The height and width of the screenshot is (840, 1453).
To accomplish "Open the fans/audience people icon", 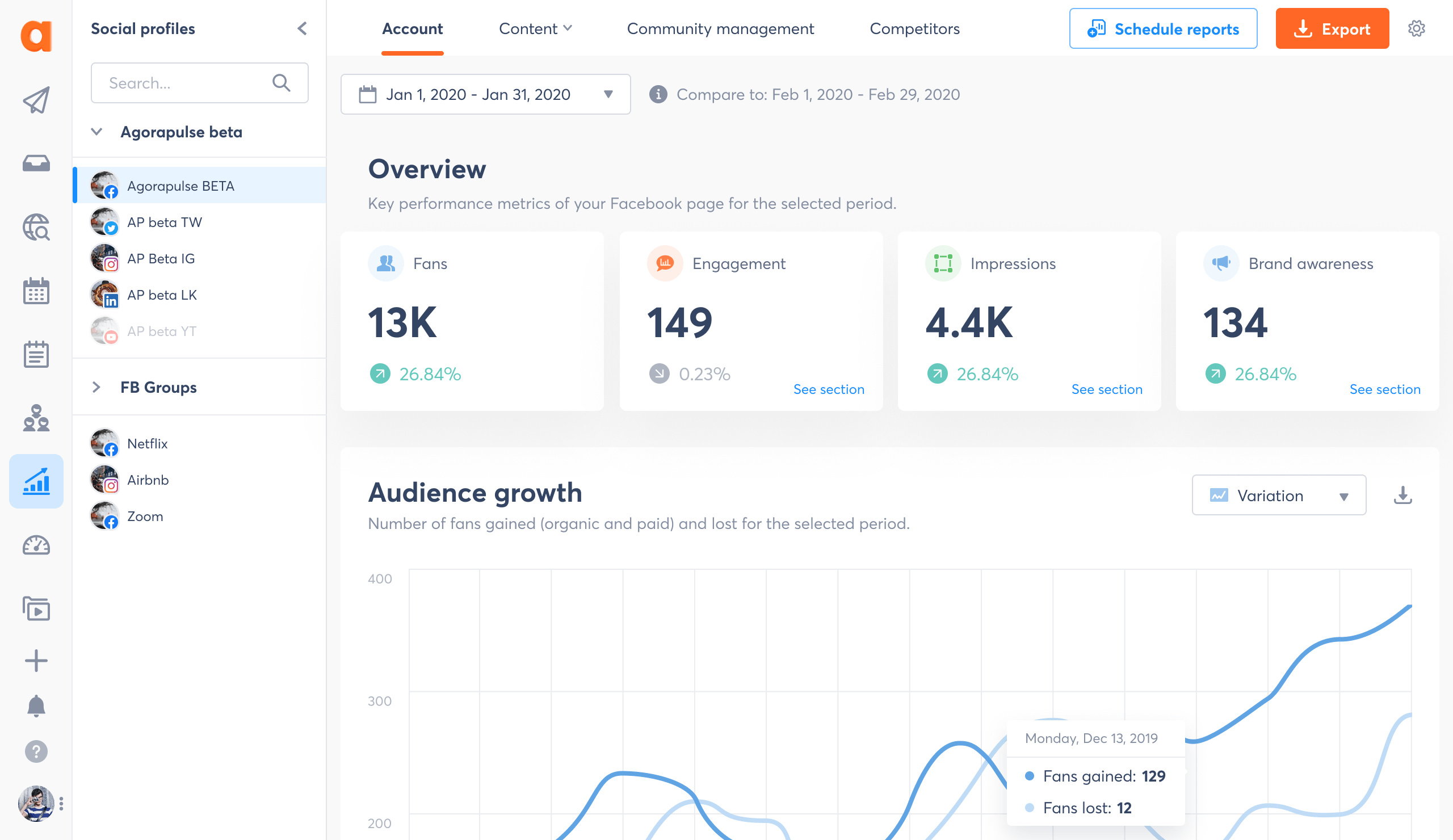I will point(36,419).
